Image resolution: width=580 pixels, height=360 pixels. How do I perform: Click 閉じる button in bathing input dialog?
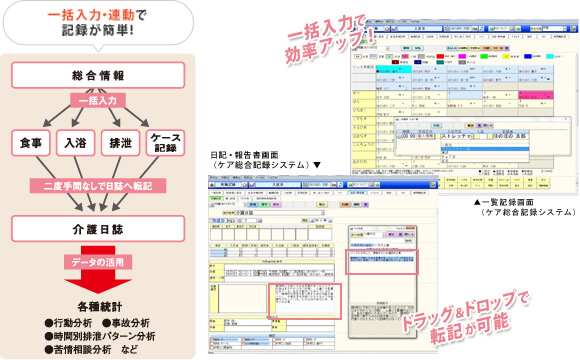tap(488, 126)
